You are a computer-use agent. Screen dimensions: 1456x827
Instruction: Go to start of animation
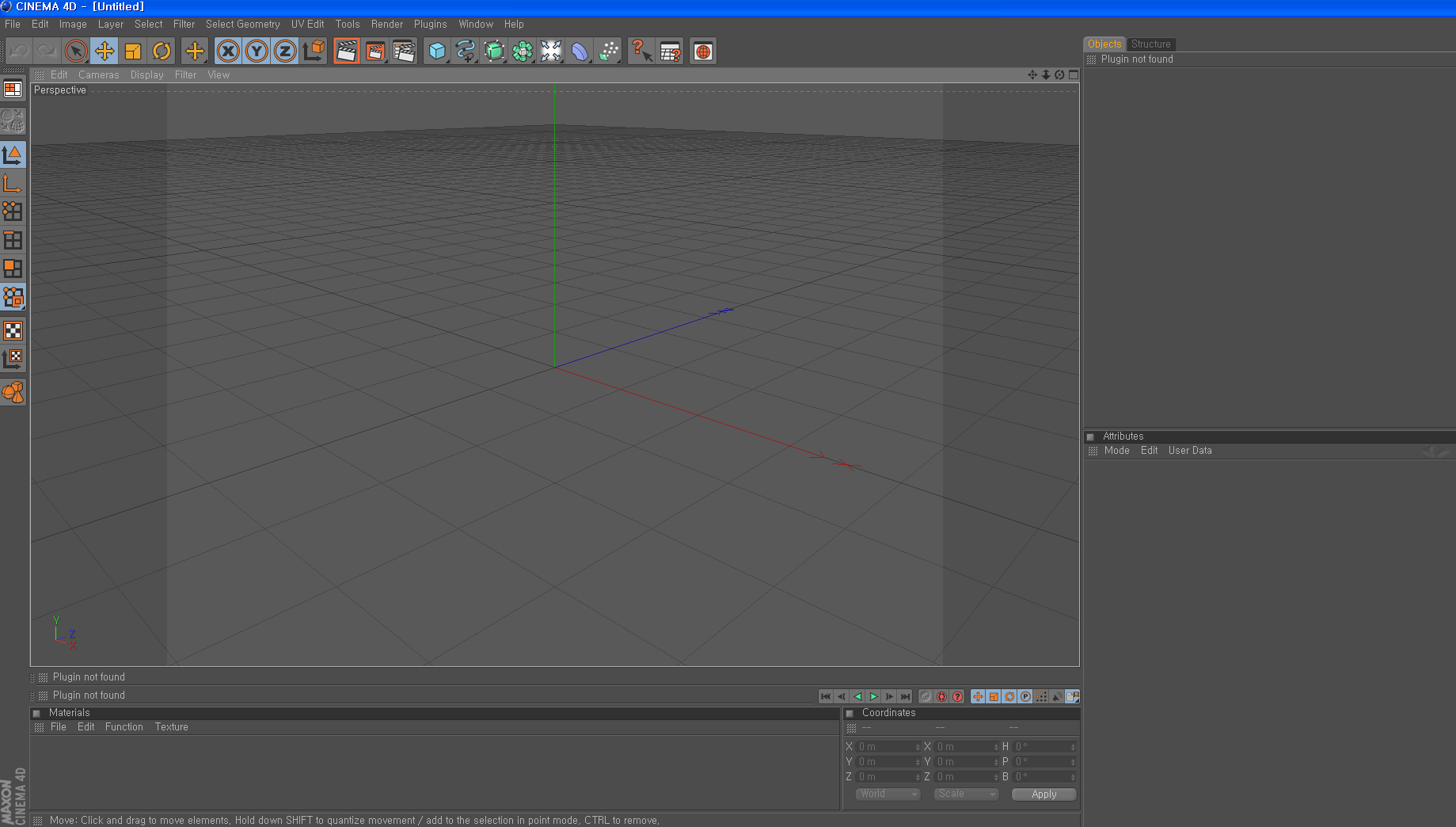click(x=826, y=696)
